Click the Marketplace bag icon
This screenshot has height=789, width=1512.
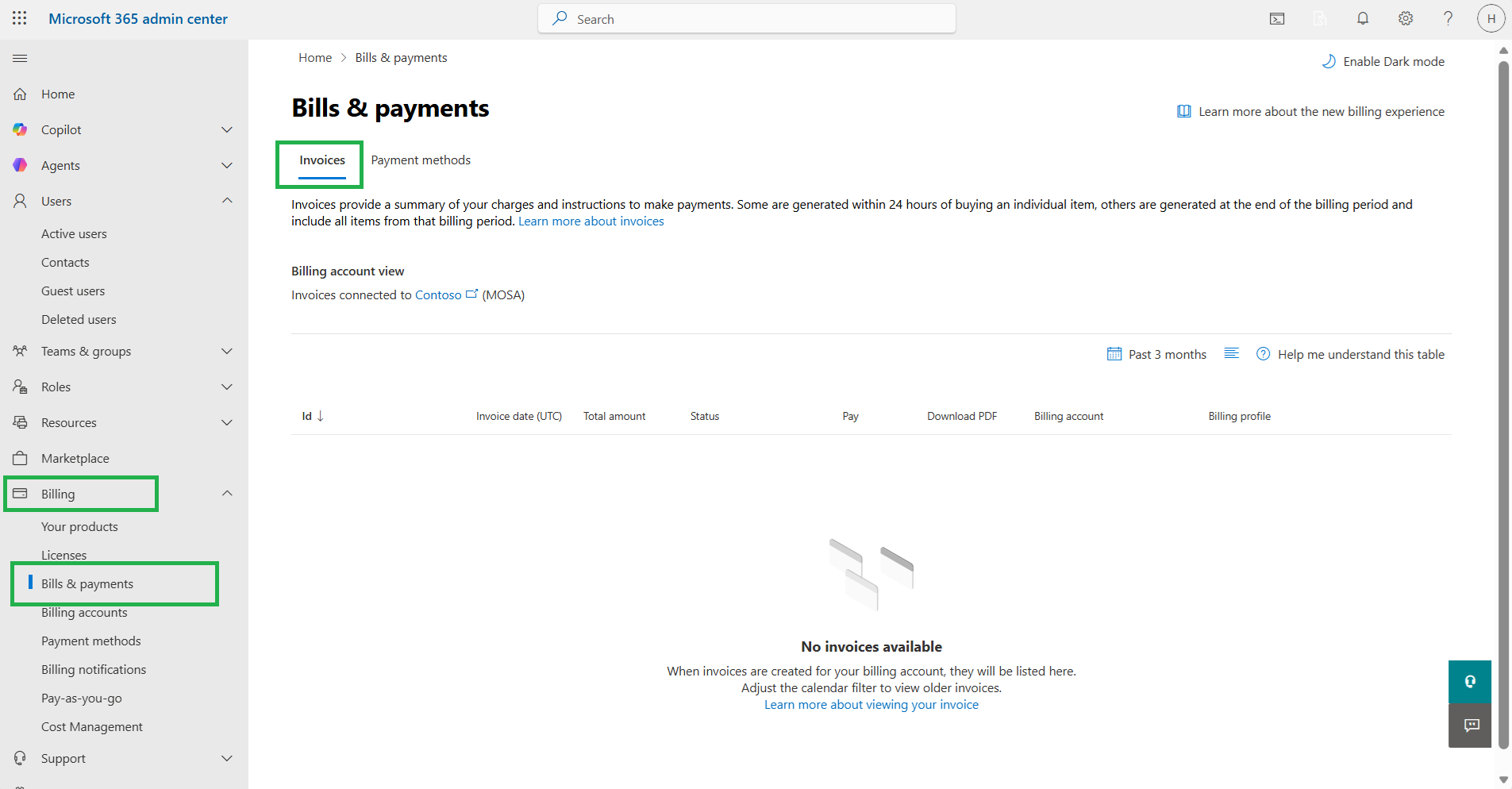(x=21, y=458)
